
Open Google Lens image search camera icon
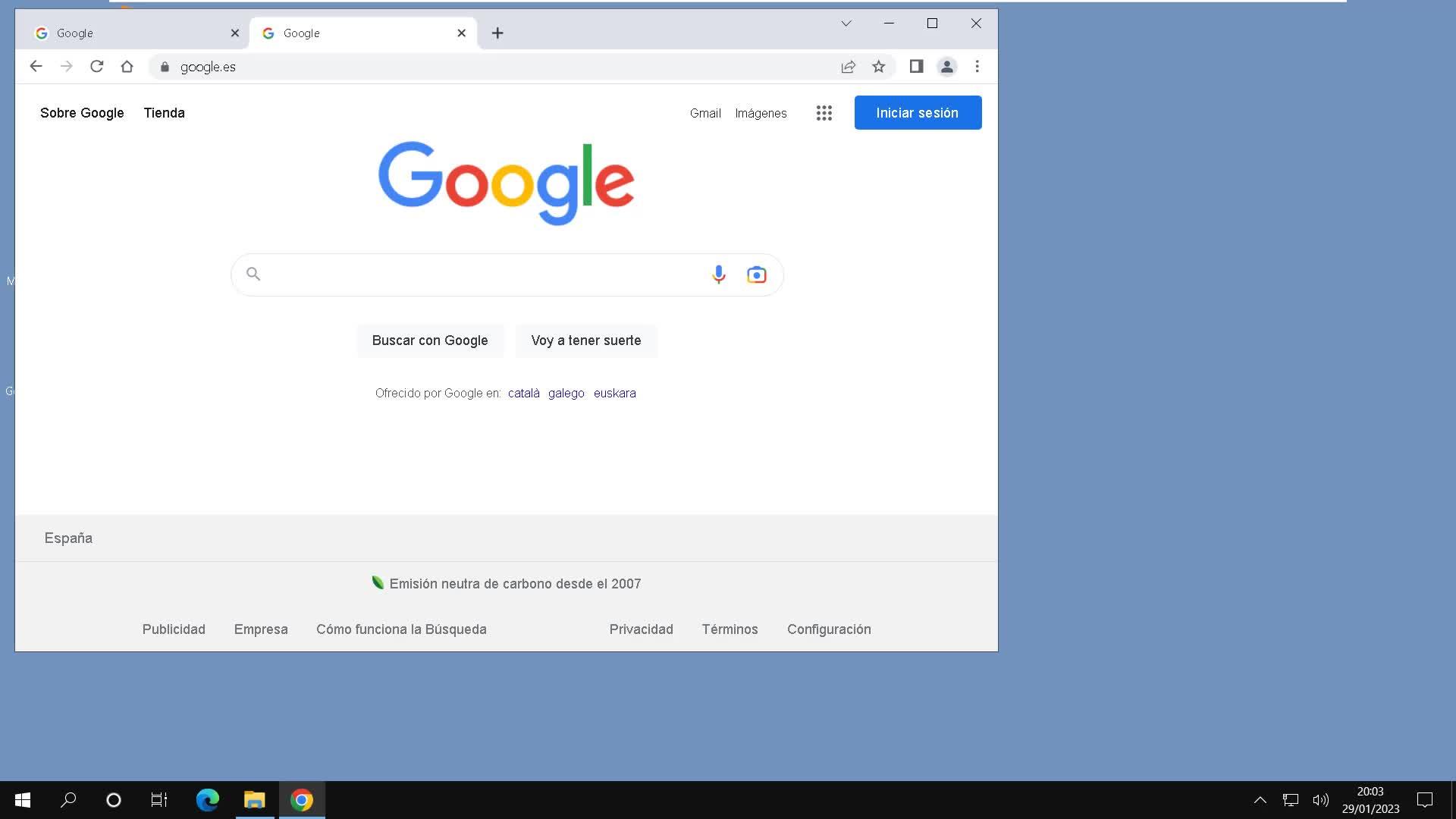coord(756,275)
